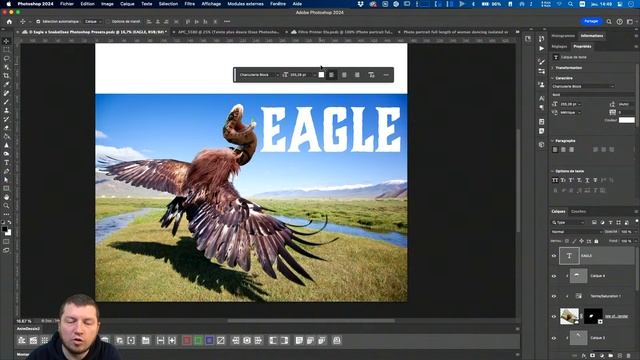Select the Crop tool

point(6,76)
